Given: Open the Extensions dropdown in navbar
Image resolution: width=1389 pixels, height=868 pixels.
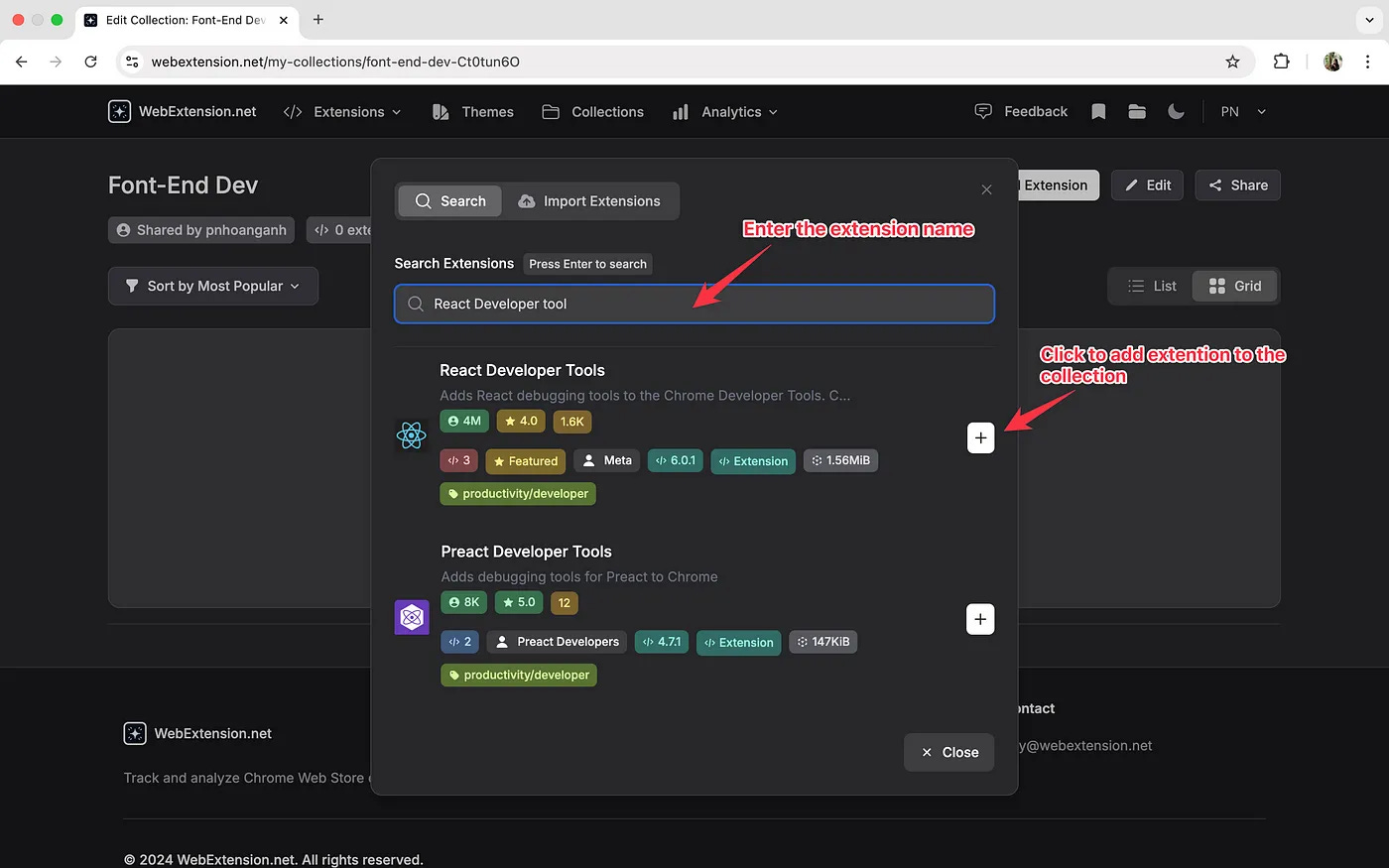Looking at the screenshot, I should point(342,112).
